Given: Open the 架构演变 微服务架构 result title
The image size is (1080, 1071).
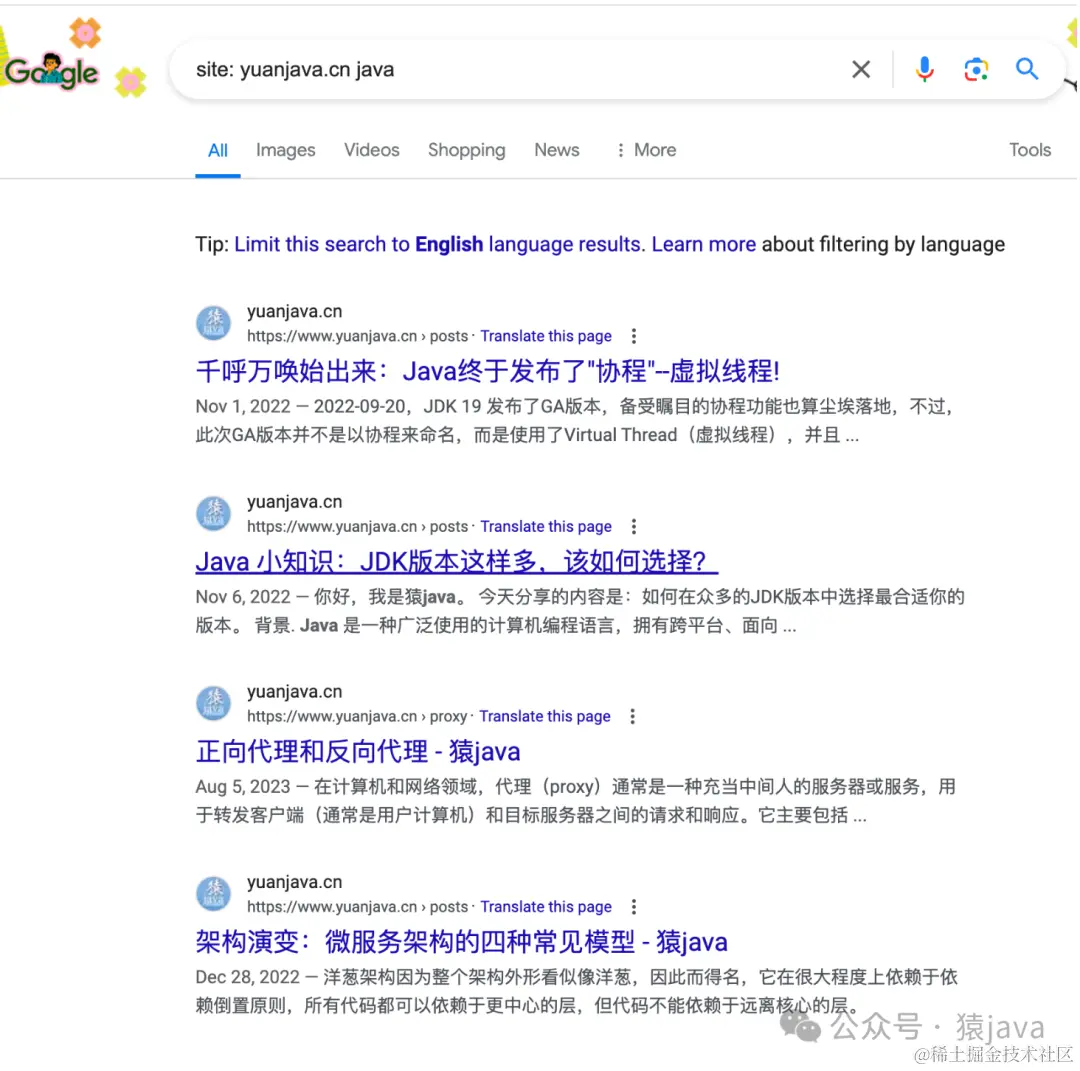Looking at the screenshot, I should (461, 942).
